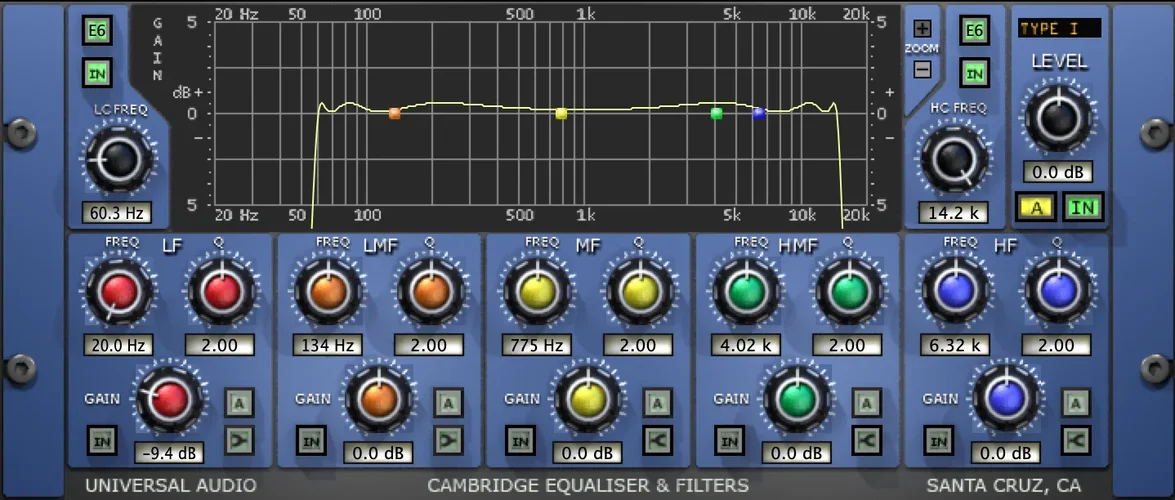
Task: Select the TYPE I display
Action: [1059, 29]
